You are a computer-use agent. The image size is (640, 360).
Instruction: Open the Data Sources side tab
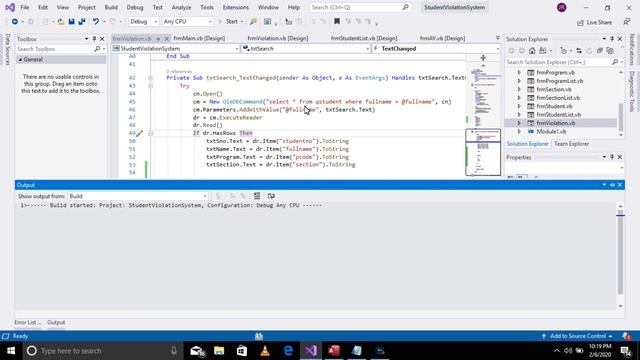pyautogui.click(x=7, y=49)
